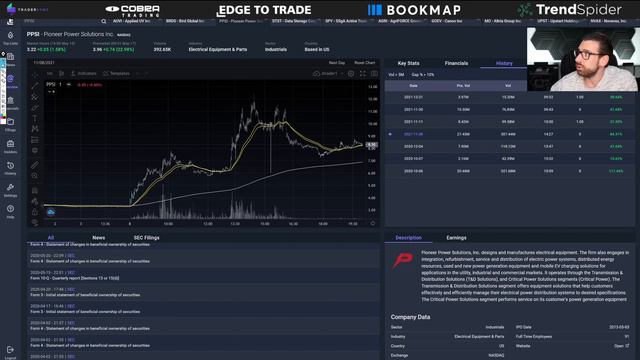Screen dimensions: 640x360
Task: Click the Form 10-Q Quarterly report filing text
Action: 75,278
